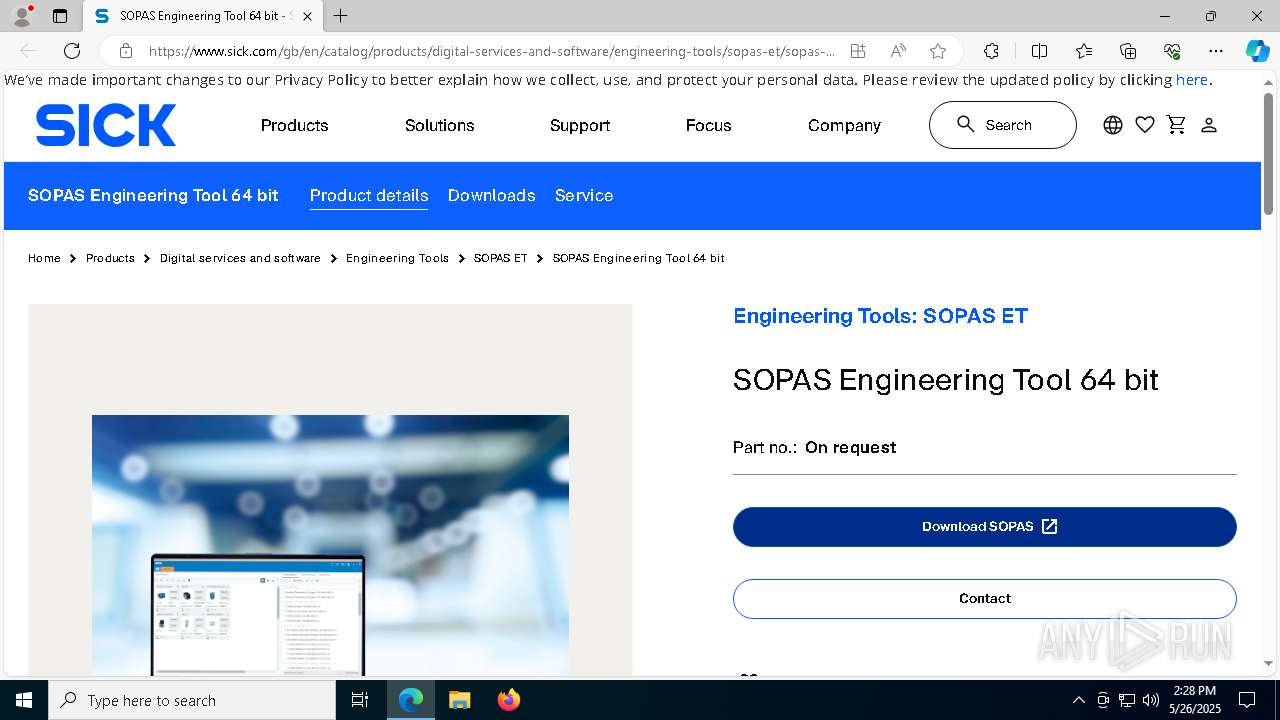Open the volume control icon
The height and width of the screenshot is (720, 1280).
pos(1151,700)
